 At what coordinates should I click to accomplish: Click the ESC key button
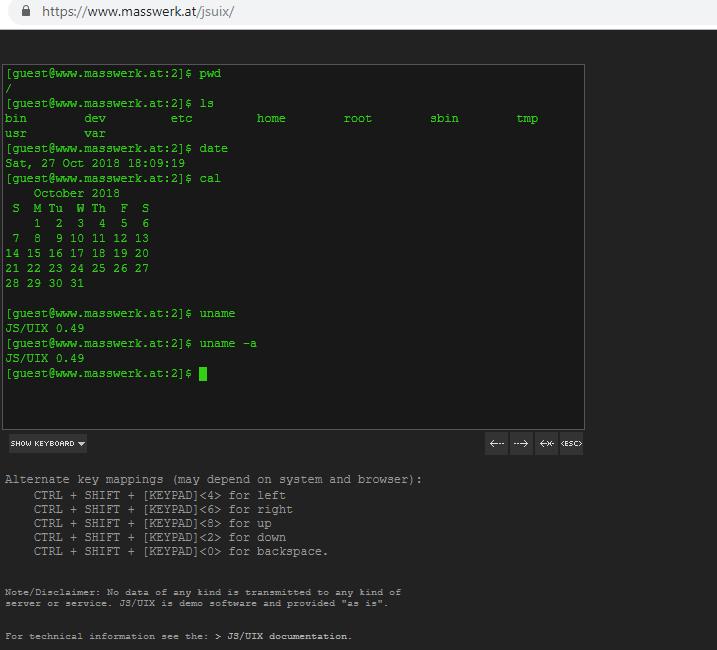coord(571,443)
